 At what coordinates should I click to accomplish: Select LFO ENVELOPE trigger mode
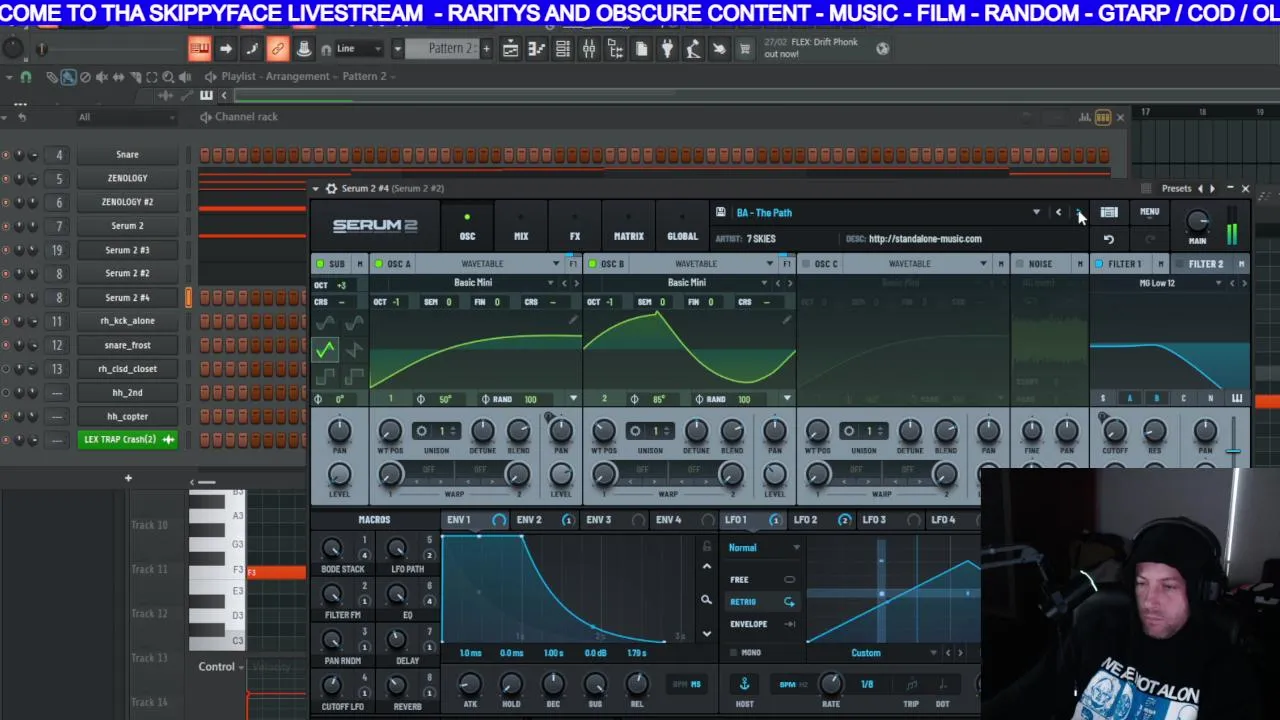pyautogui.click(x=762, y=624)
